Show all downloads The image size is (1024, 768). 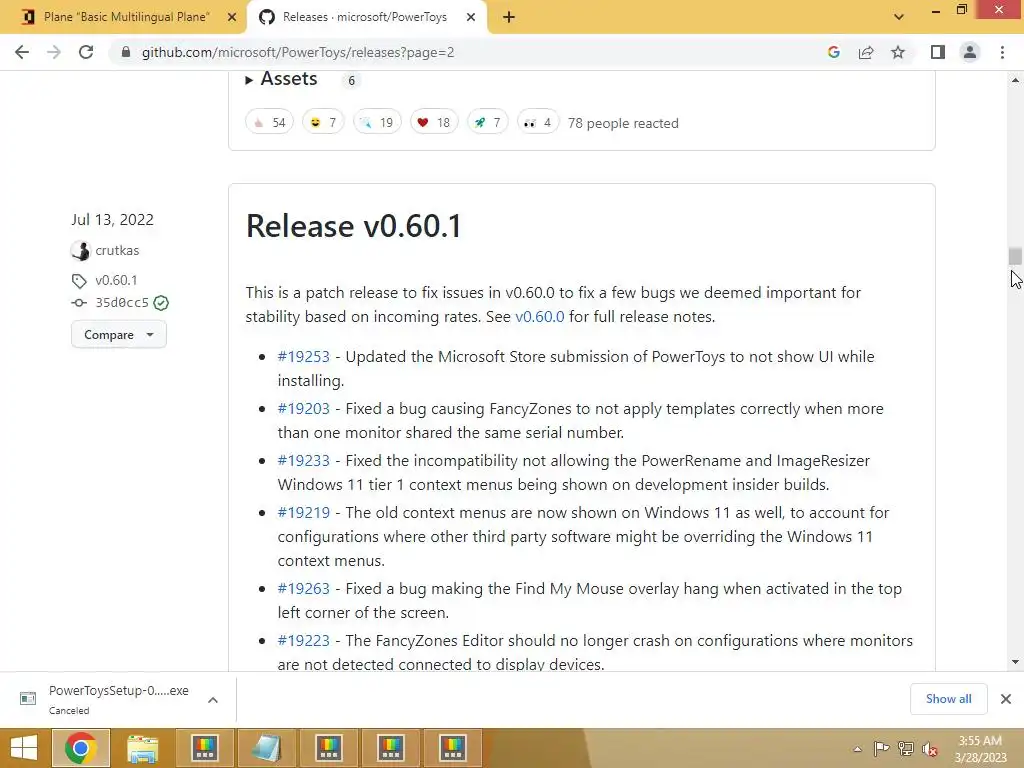pos(948,699)
